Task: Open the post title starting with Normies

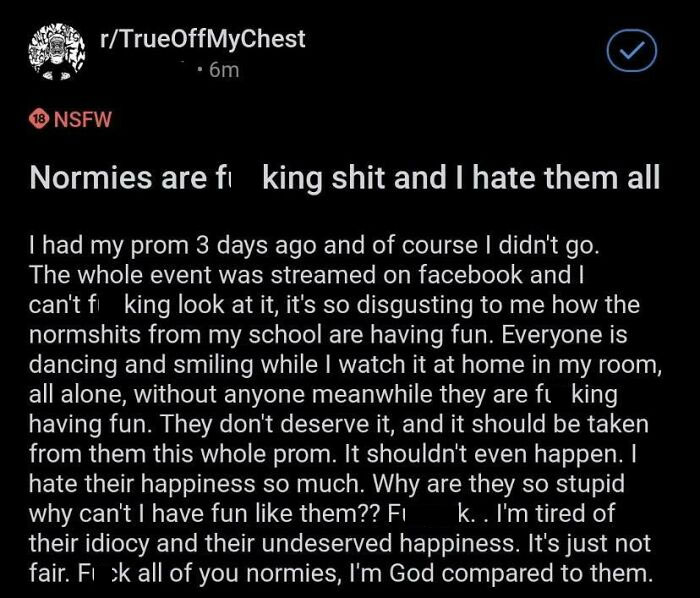Action: pos(345,177)
